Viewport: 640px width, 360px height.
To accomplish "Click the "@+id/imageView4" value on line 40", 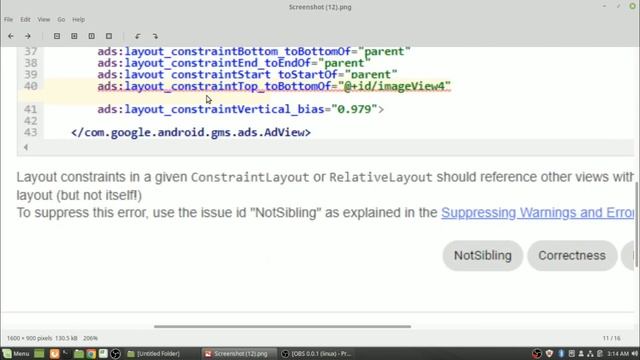I will pos(394,86).
